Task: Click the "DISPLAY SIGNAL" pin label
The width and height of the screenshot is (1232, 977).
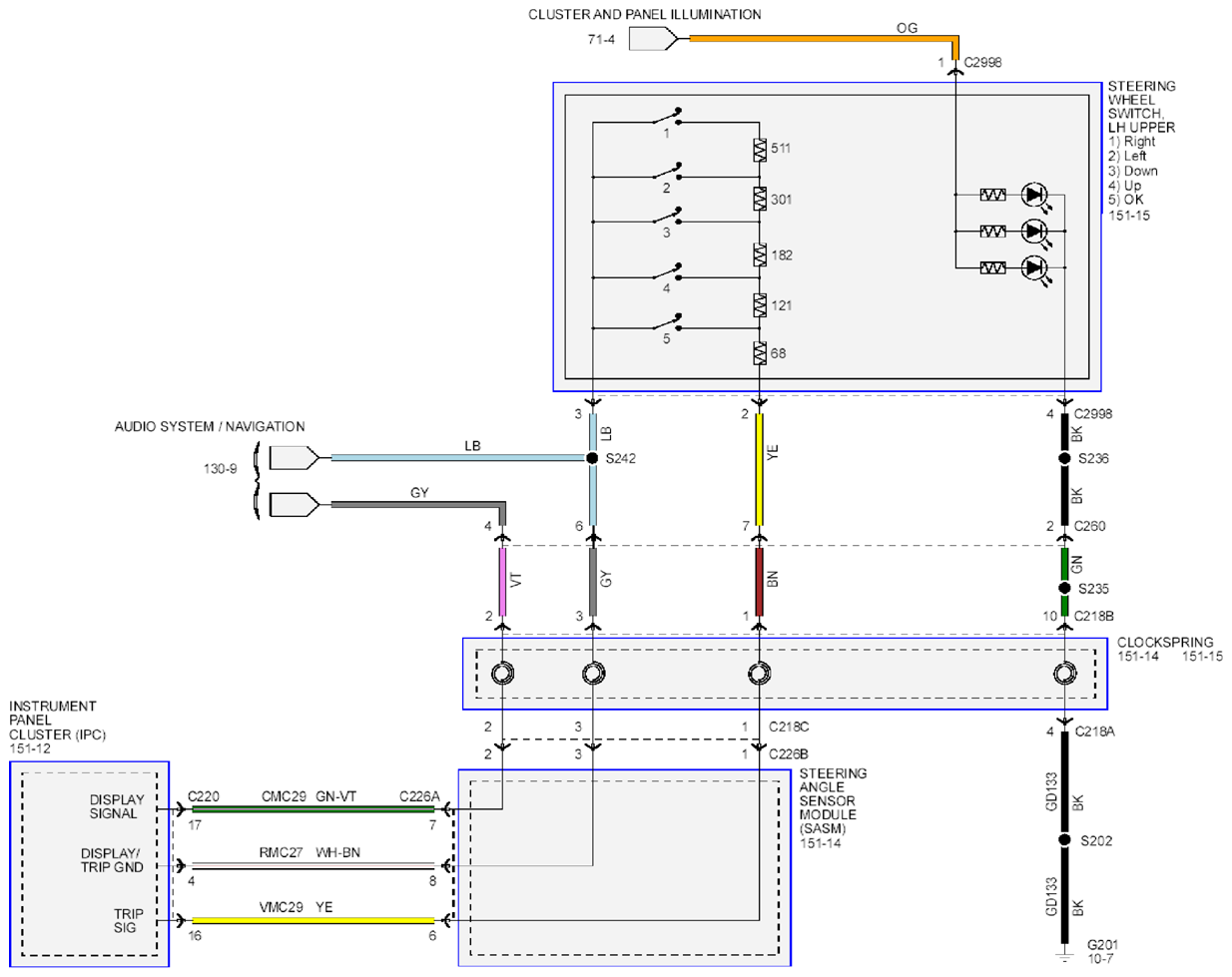Action: tap(117, 806)
